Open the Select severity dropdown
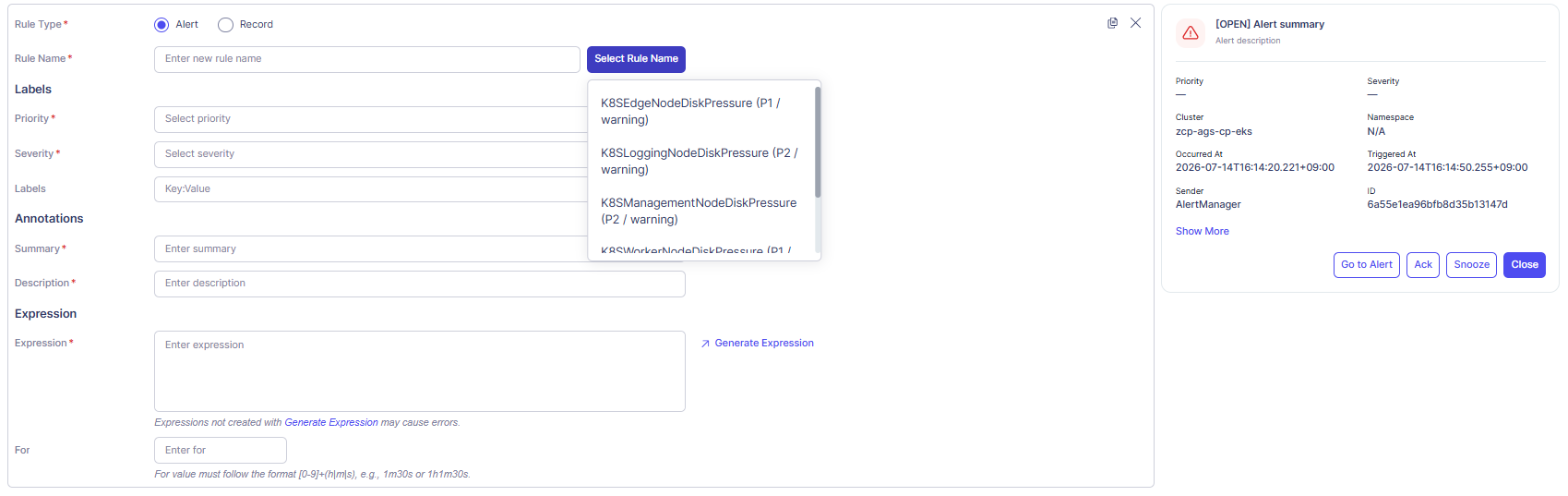Viewport: 1568px width, 496px height. tap(371, 154)
